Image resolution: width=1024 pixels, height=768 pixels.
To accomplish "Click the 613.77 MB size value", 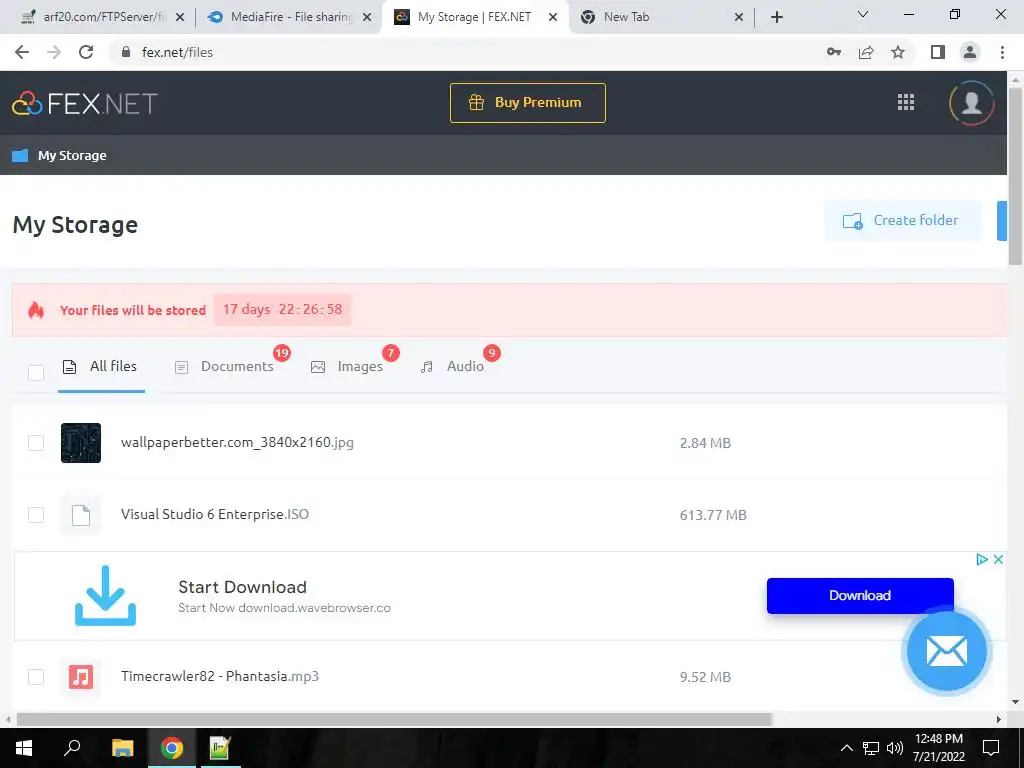I will tap(713, 515).
